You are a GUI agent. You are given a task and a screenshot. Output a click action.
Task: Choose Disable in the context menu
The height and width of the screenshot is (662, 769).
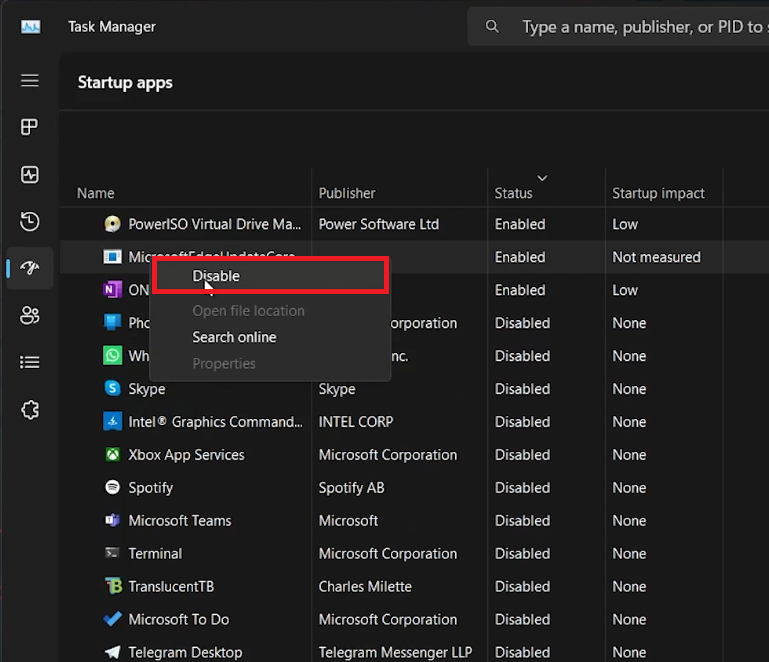click(216, 276)
